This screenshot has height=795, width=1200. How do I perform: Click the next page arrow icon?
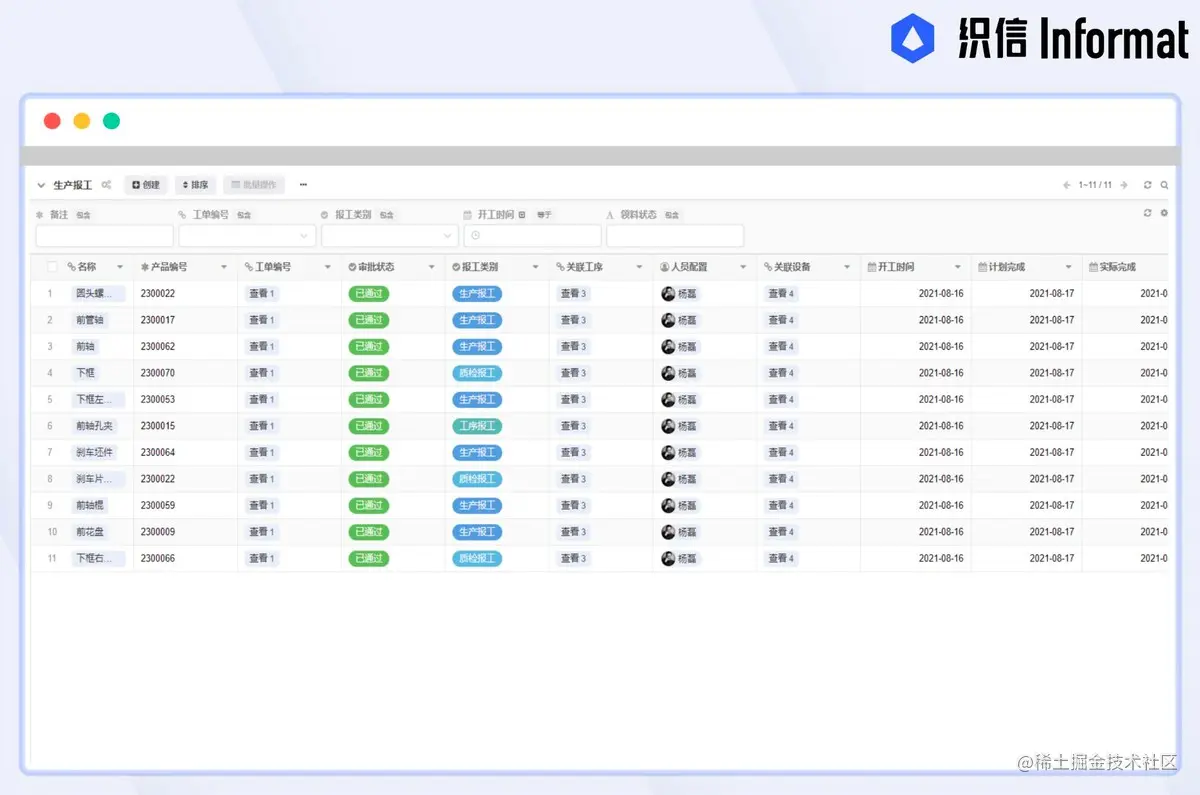(1124, 185)
